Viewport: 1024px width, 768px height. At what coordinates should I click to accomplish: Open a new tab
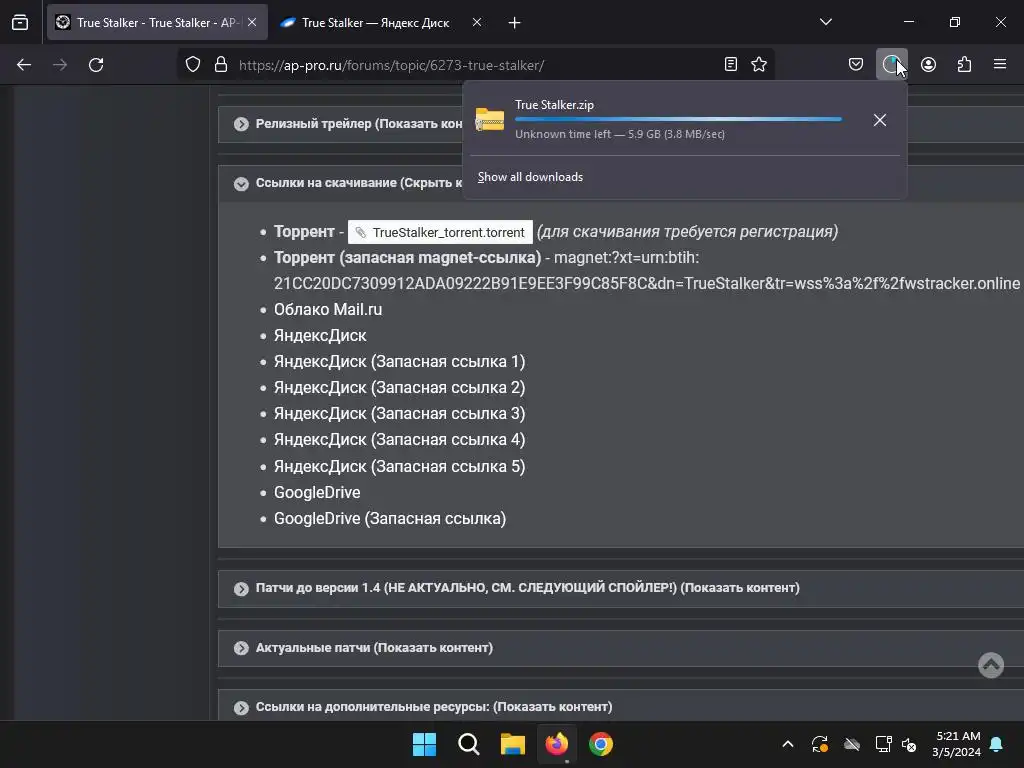[515, 23]
